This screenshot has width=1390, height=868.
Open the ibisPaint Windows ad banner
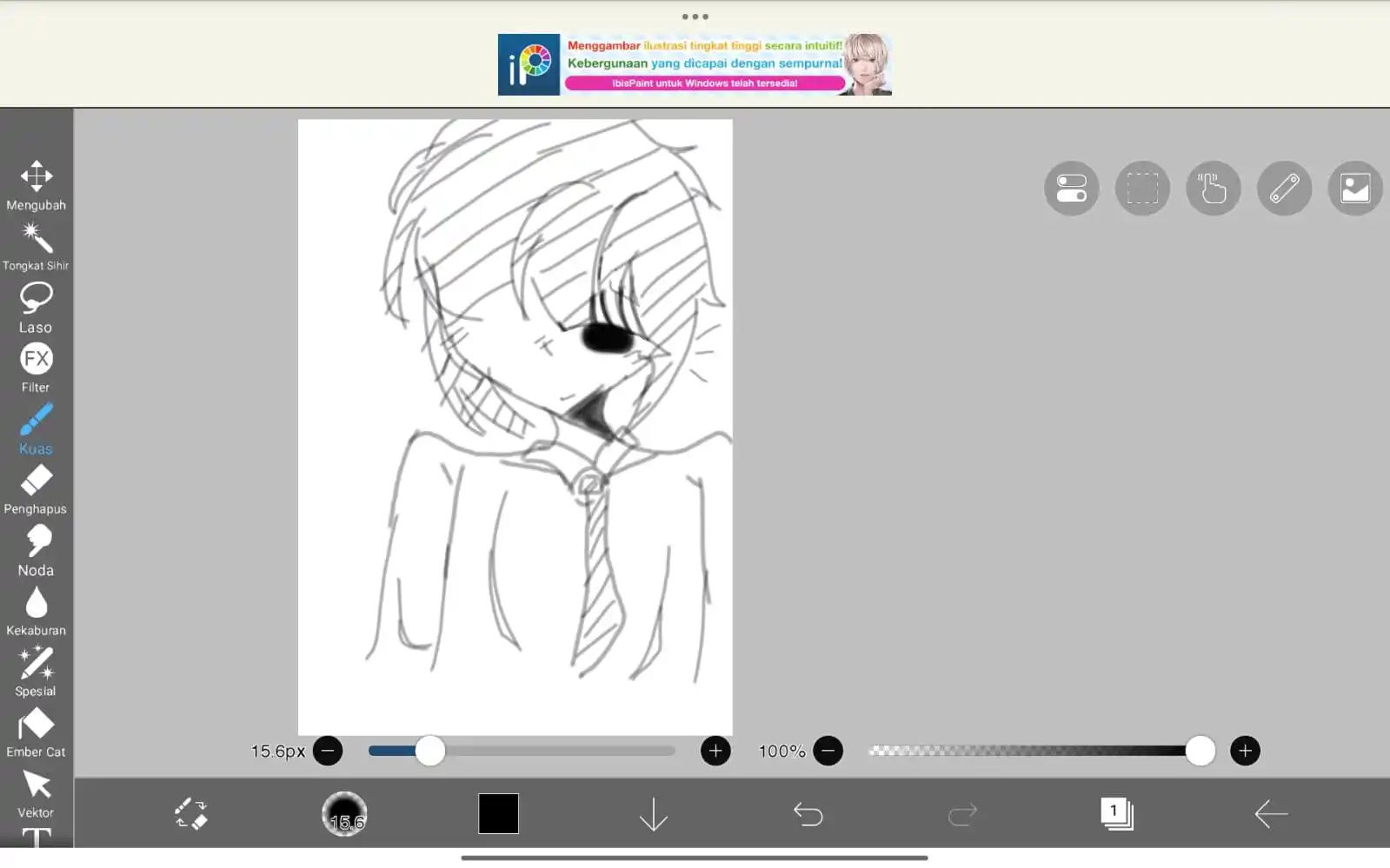[695, 64]
